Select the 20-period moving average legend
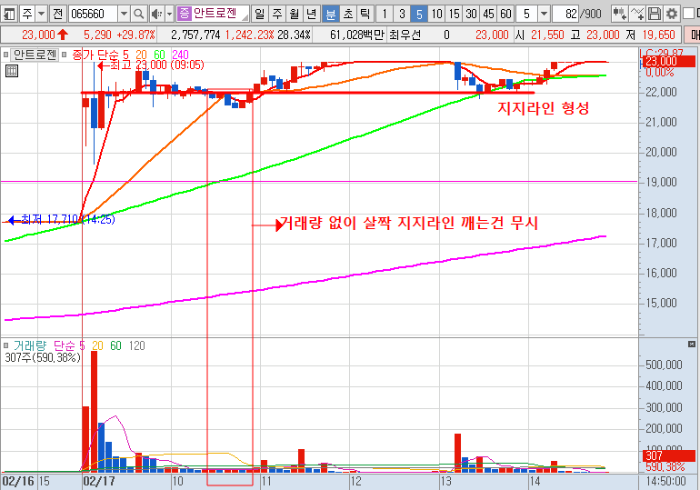 coord(141,55)
